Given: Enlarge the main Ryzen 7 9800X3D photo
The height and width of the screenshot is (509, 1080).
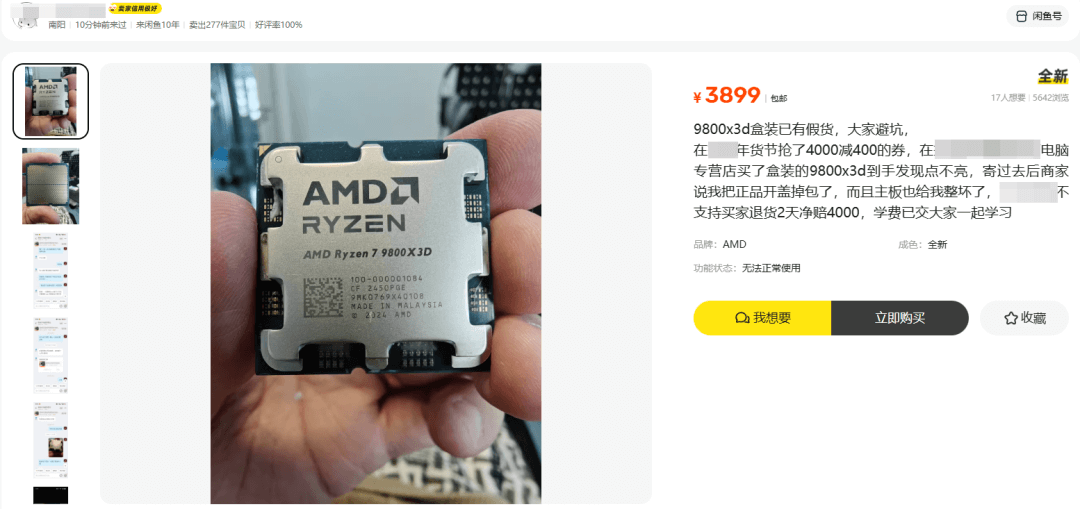Looking at the screenshot, I should (x=376, y=283).
